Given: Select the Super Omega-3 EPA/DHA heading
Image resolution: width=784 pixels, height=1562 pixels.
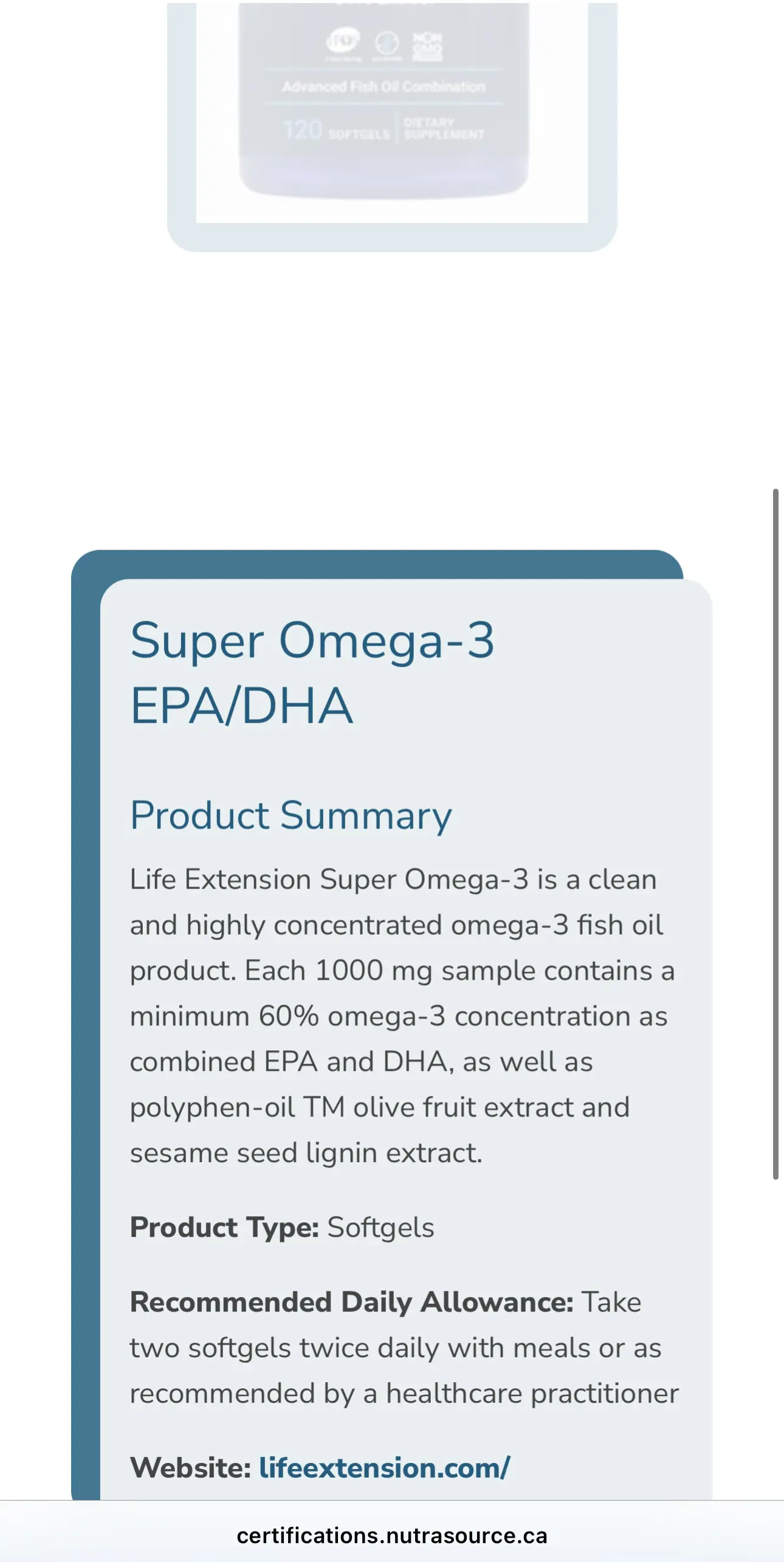Looking at the screenshot, I should (x=312, y=673).
